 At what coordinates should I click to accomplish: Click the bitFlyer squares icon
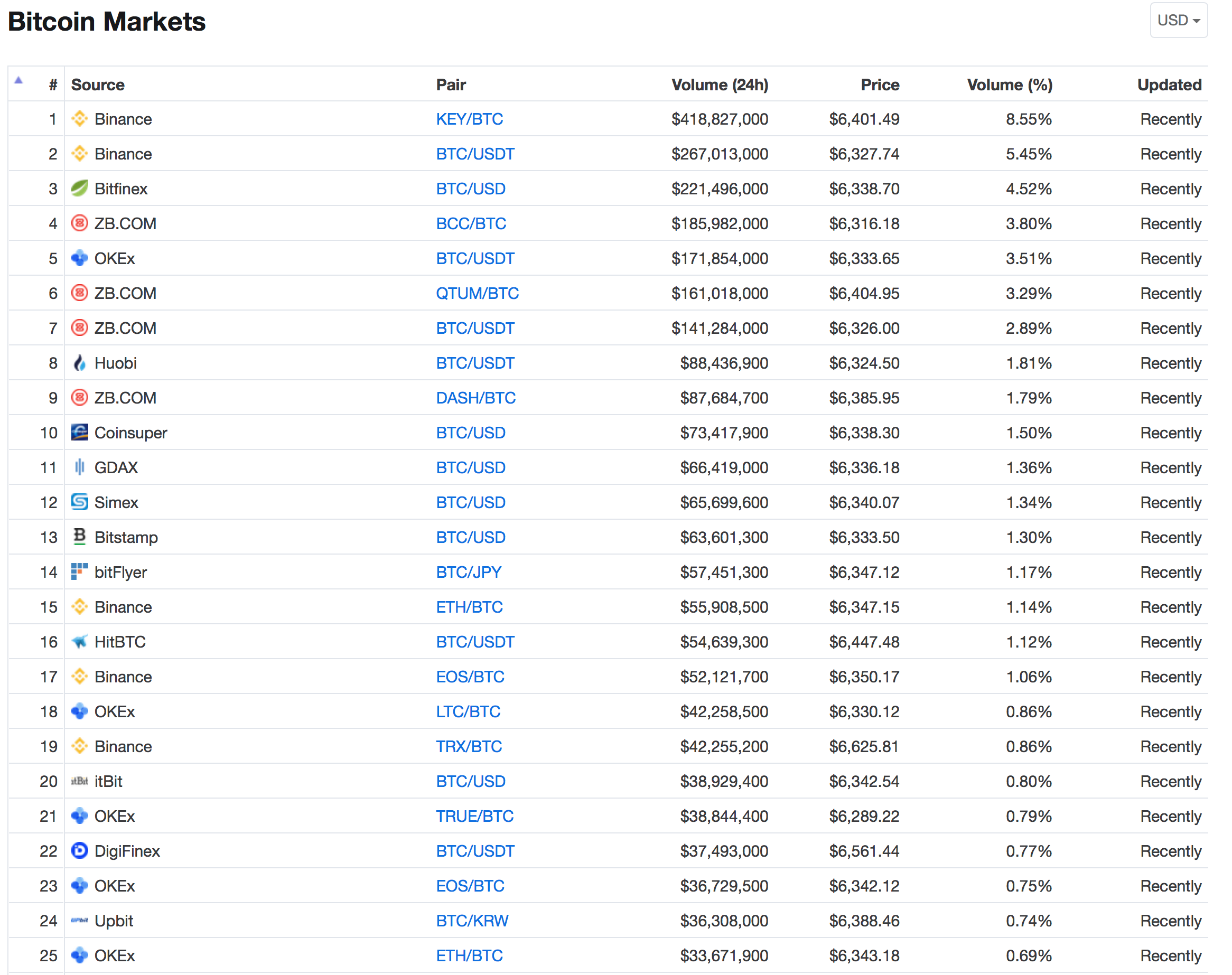(79, 571)
